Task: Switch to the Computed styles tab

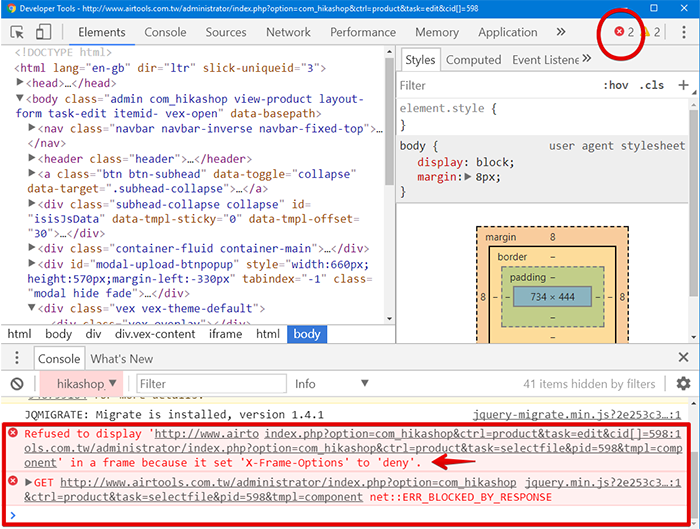Action: tap(473, 60)
